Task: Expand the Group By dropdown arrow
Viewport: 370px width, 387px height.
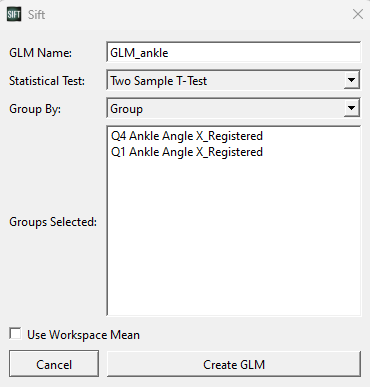Action: 351,108
